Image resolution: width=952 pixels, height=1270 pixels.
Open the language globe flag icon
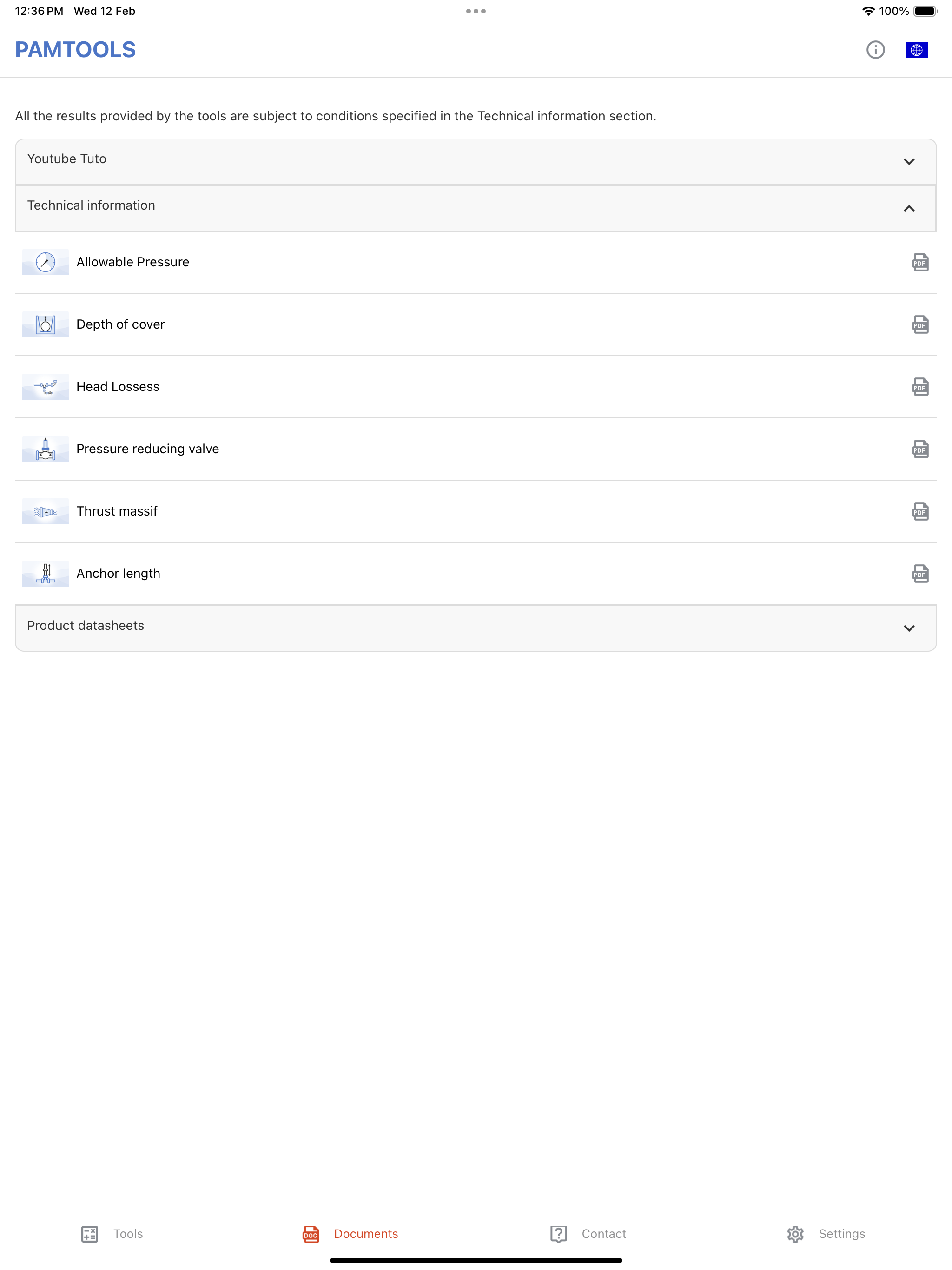916,50
